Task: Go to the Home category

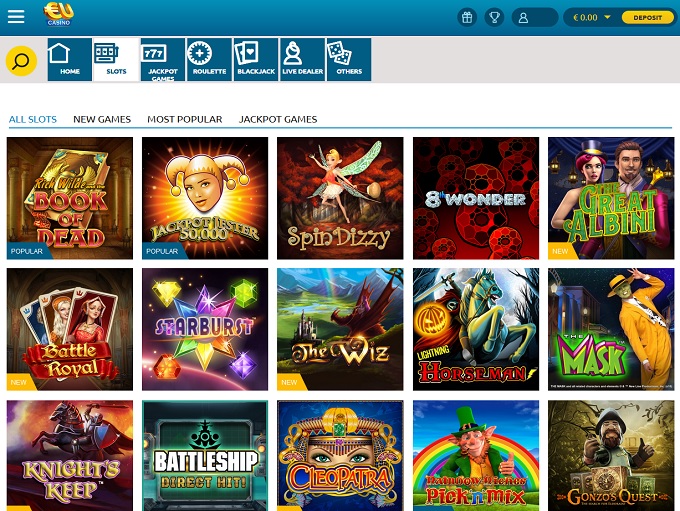Action: pyautogui.click(x=69, y=59)
